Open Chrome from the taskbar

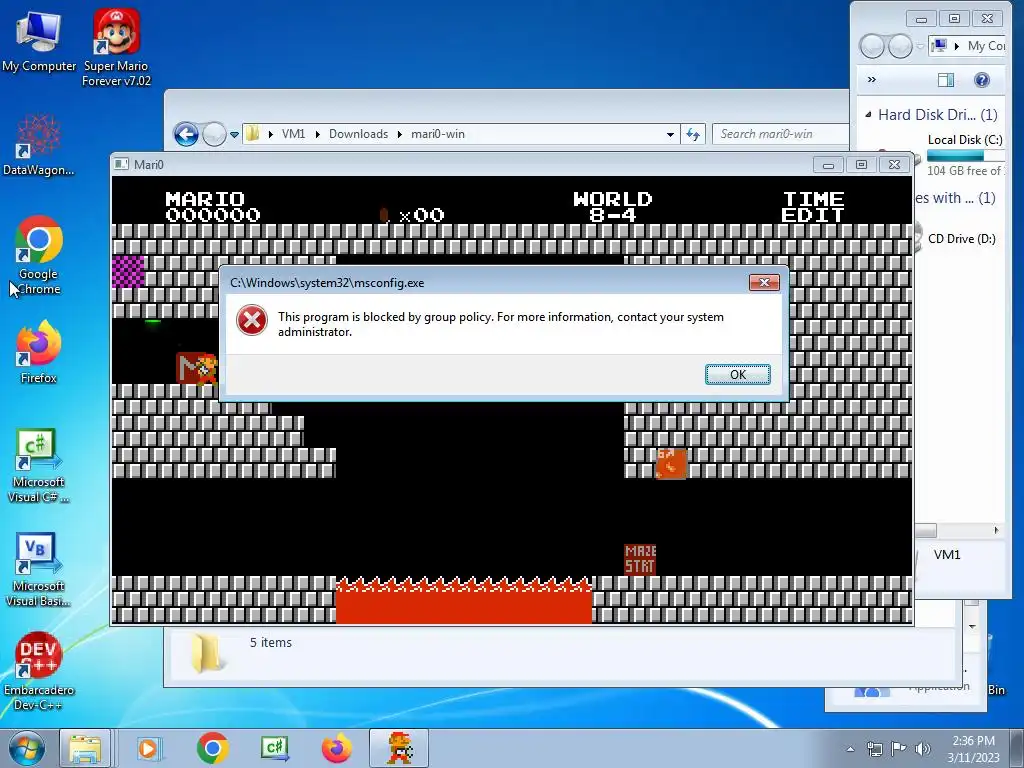(x=212, y=748)
